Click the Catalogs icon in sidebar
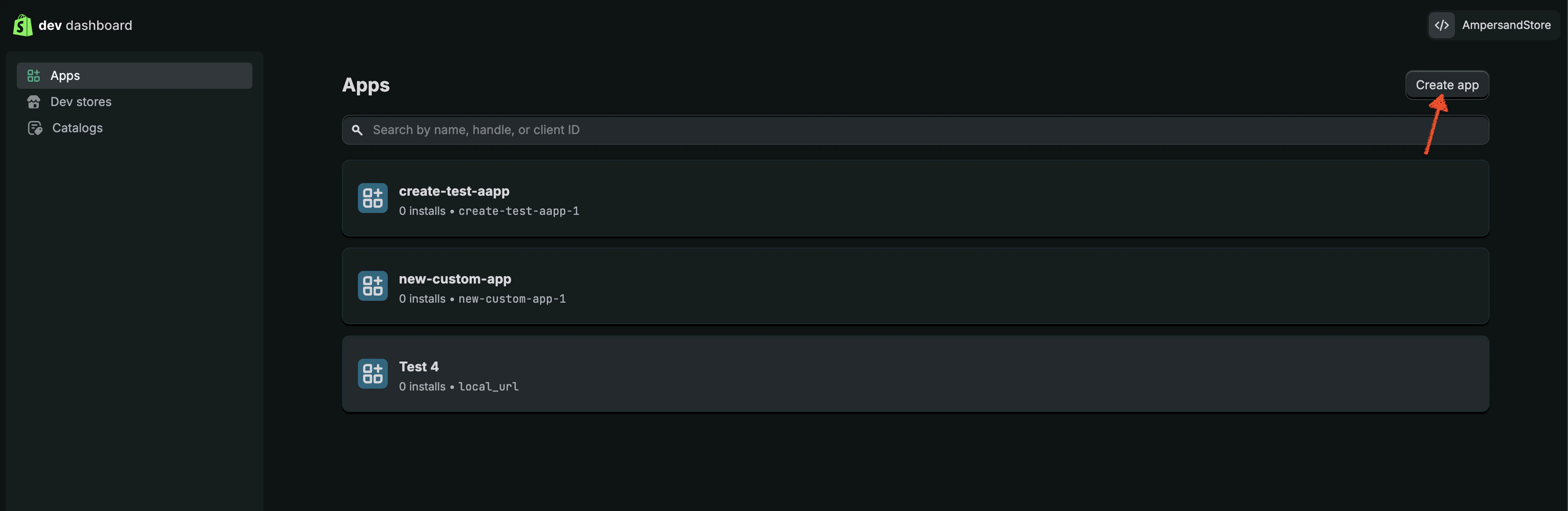The height and width of the screenshot is (511, 1568). 35,128
